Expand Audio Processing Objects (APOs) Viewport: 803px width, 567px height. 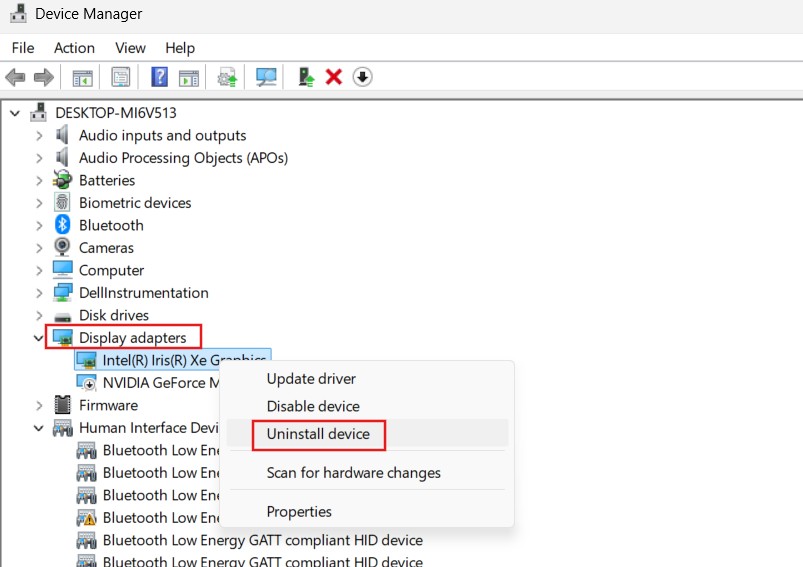coord(39,158)
